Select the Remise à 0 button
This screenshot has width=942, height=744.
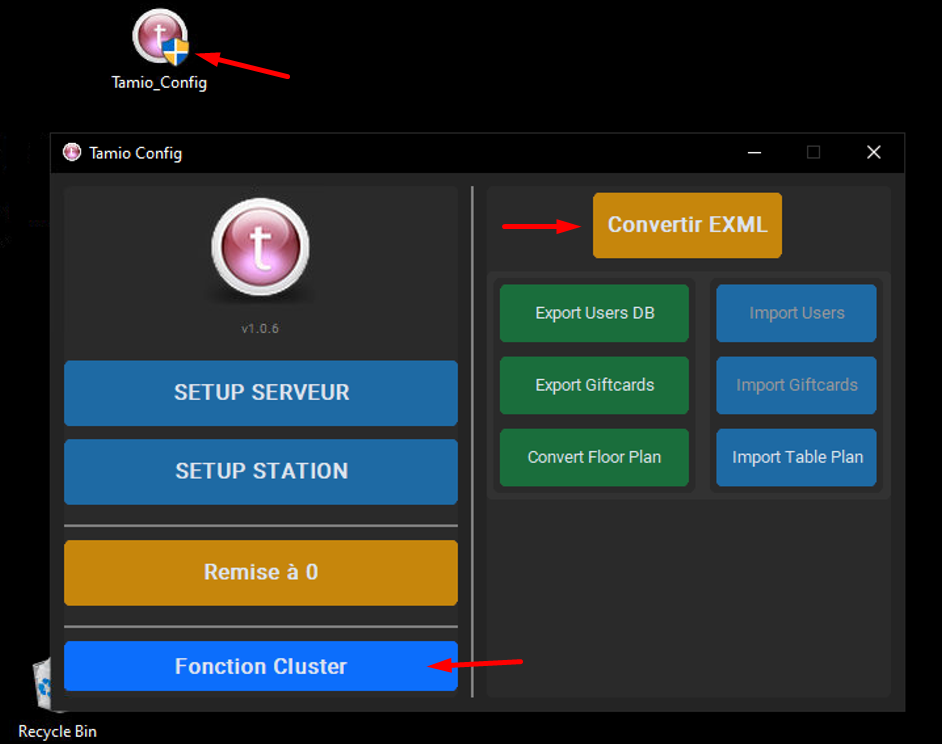[261, 573]
